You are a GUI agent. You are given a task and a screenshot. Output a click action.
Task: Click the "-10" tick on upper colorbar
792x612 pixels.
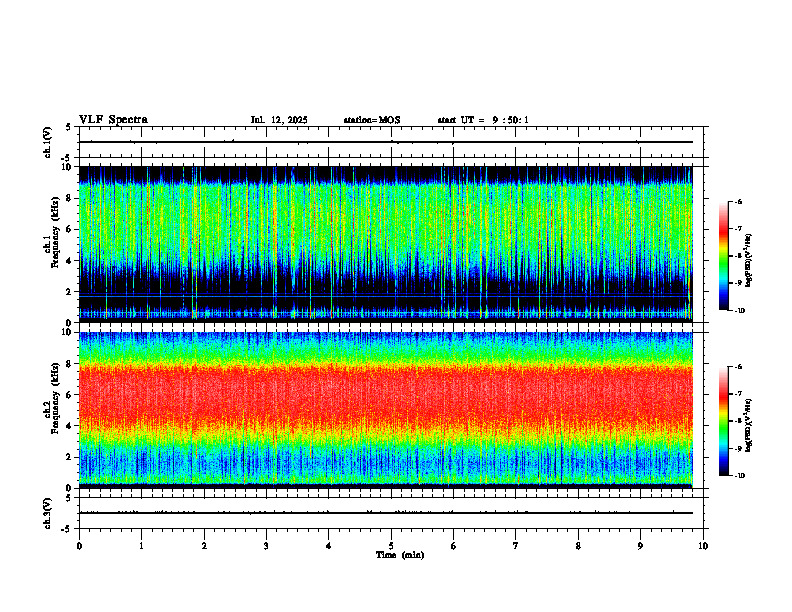[739, 311]
